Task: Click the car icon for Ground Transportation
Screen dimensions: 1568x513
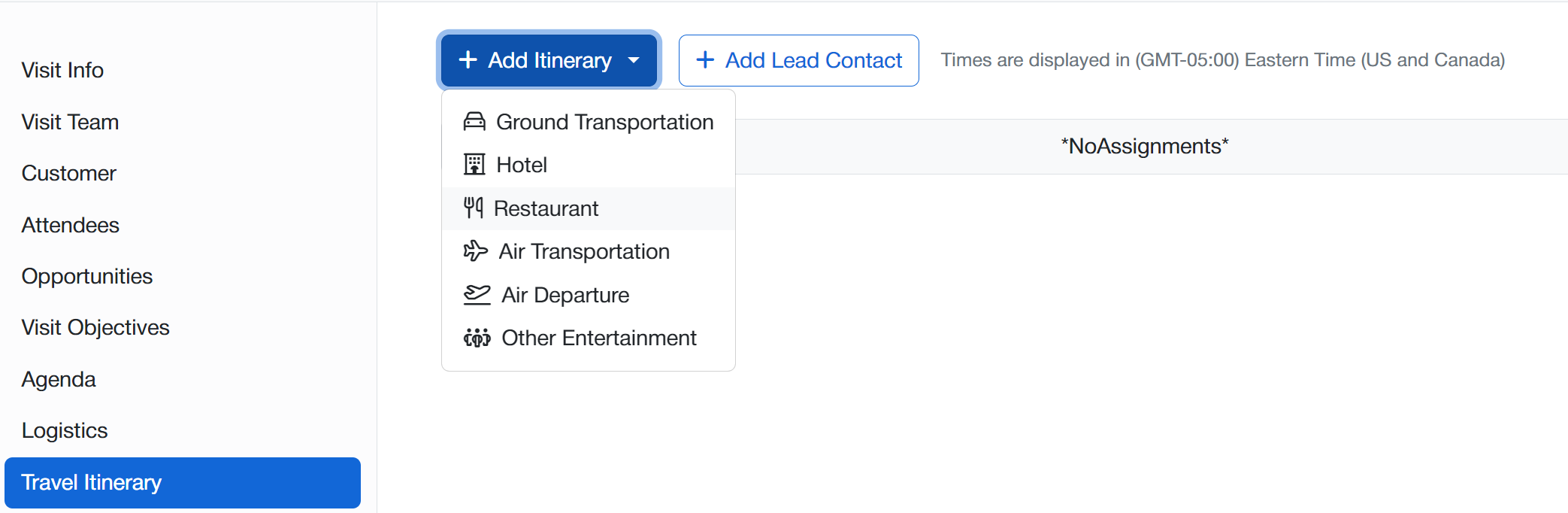Action: pos(474,122)
